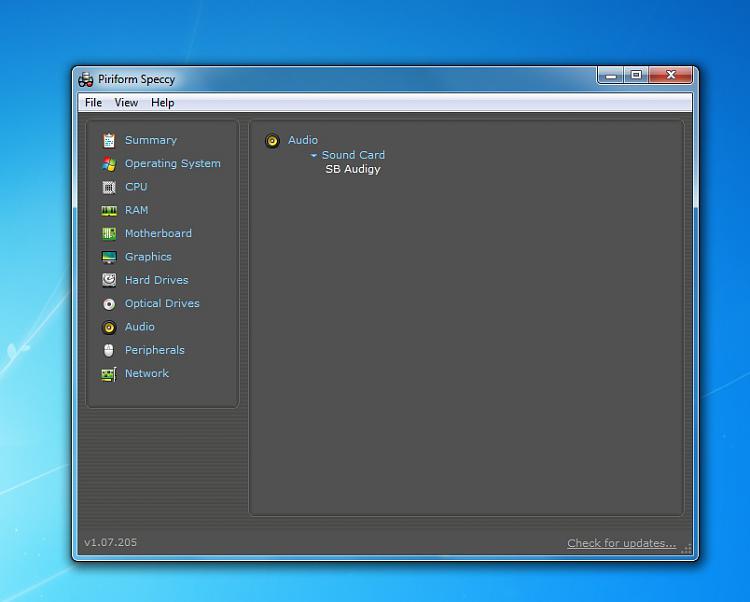Open the File menu

(93, 102)
